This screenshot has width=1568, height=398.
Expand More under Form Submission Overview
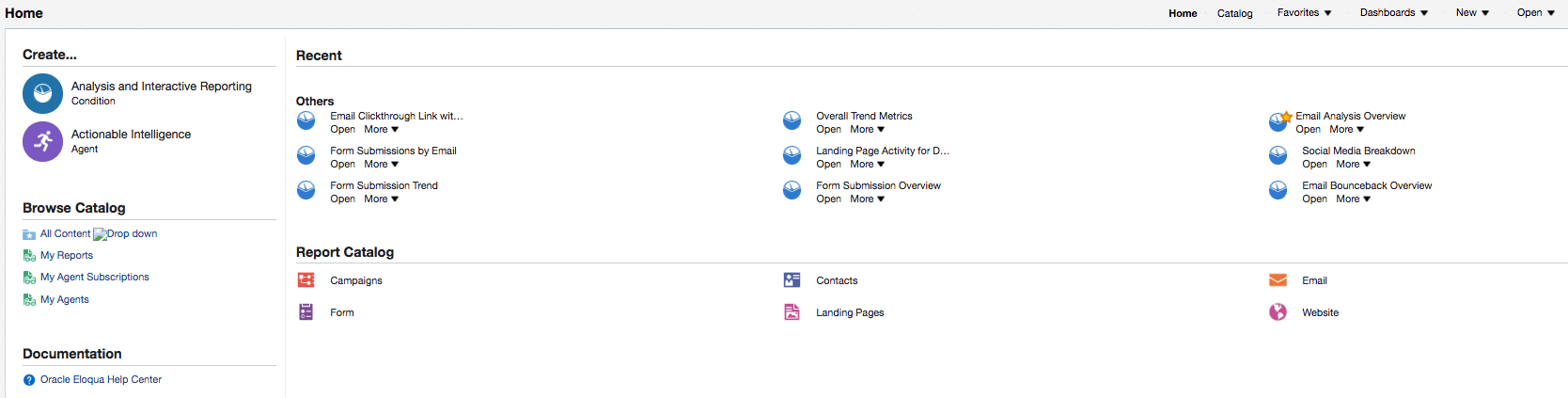pyautogui.click(x=868, y=199)
